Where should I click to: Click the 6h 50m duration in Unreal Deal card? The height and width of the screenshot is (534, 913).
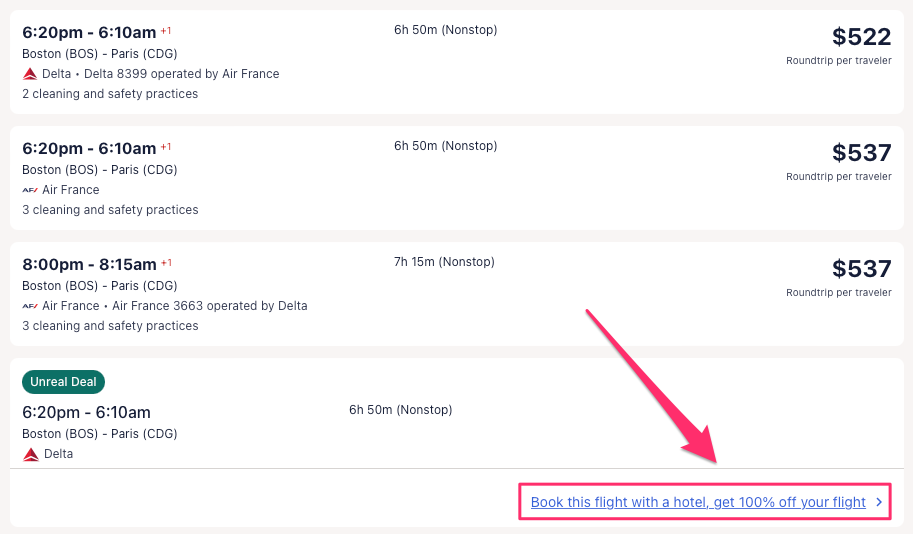pos(400,410)
